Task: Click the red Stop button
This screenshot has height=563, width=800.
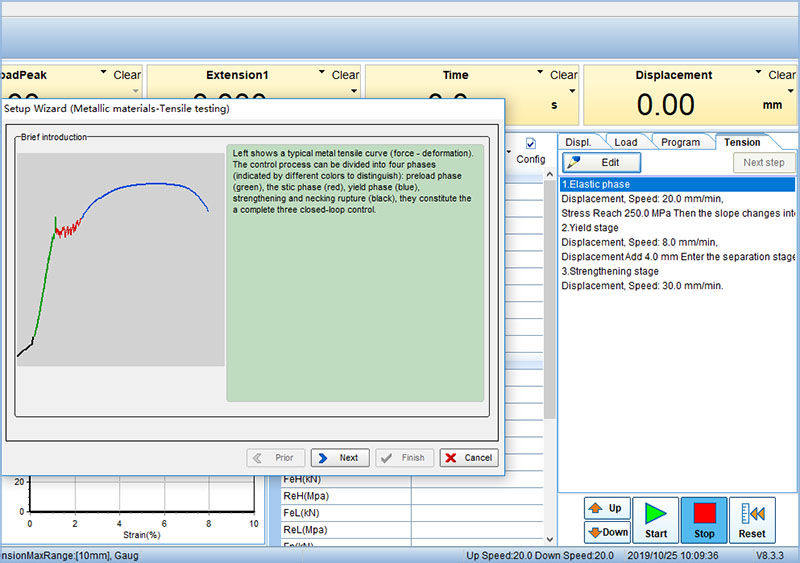Action: tap(704, 521)
